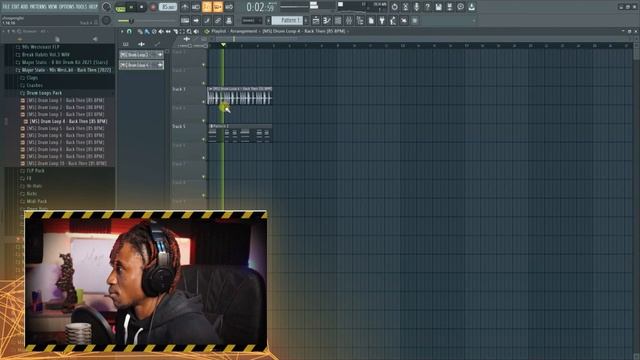Open the FILE menu
Screen dimensions: 640x360
pyautogui.click(x=7, y=7)
